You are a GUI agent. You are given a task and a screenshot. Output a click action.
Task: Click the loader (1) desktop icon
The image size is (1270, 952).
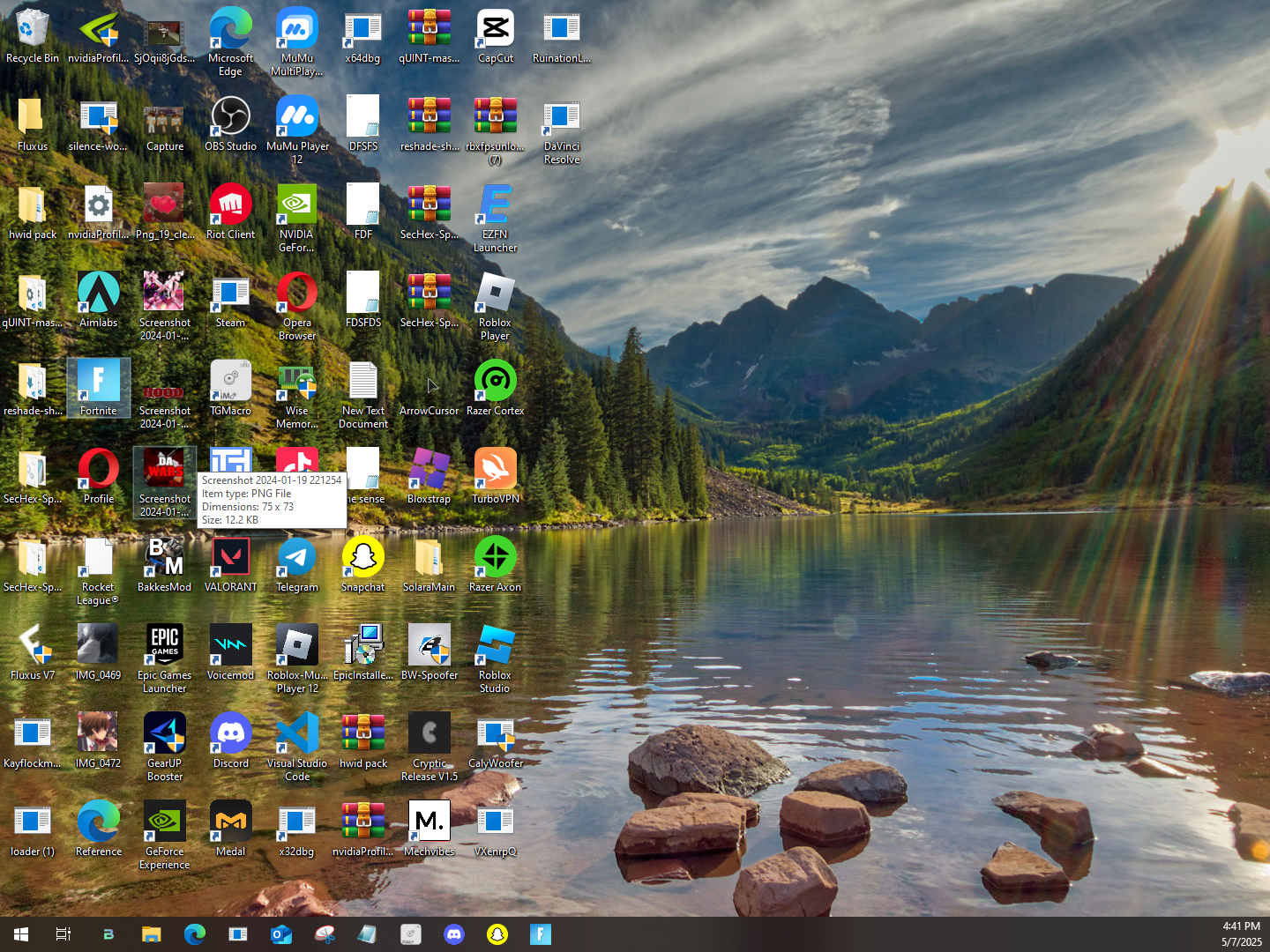click(x=33, y=829)
